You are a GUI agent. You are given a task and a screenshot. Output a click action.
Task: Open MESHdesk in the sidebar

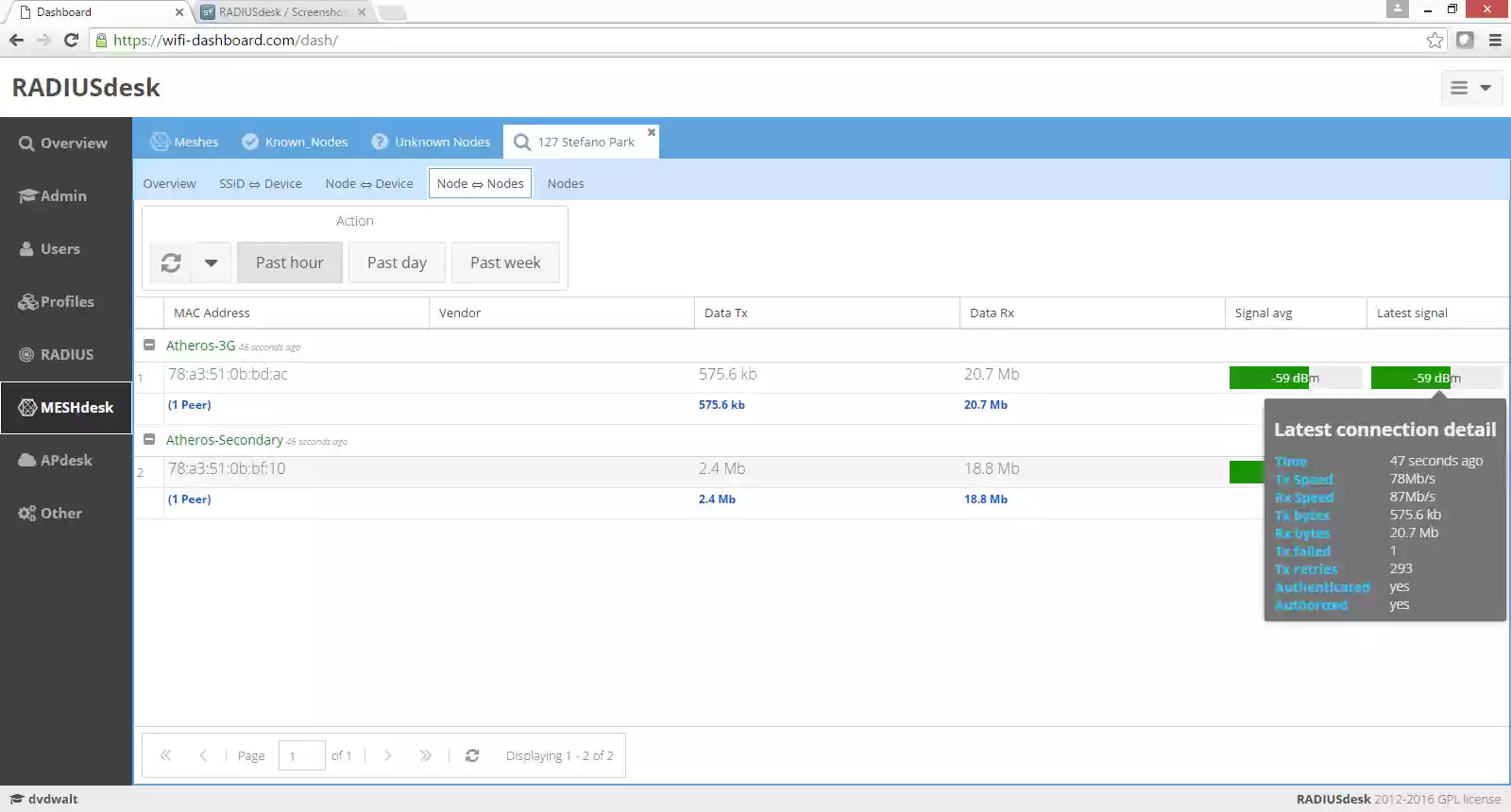[x=66, y=408]
